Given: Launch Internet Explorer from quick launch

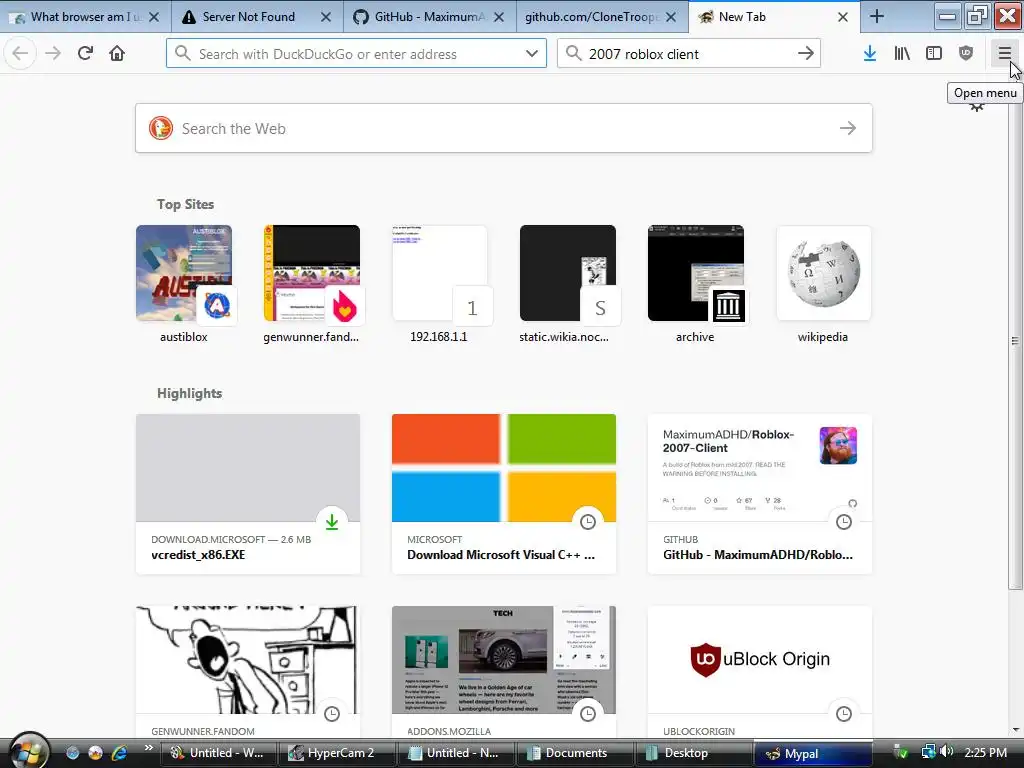Looking at the screenshot, I should tap(119, 753).
